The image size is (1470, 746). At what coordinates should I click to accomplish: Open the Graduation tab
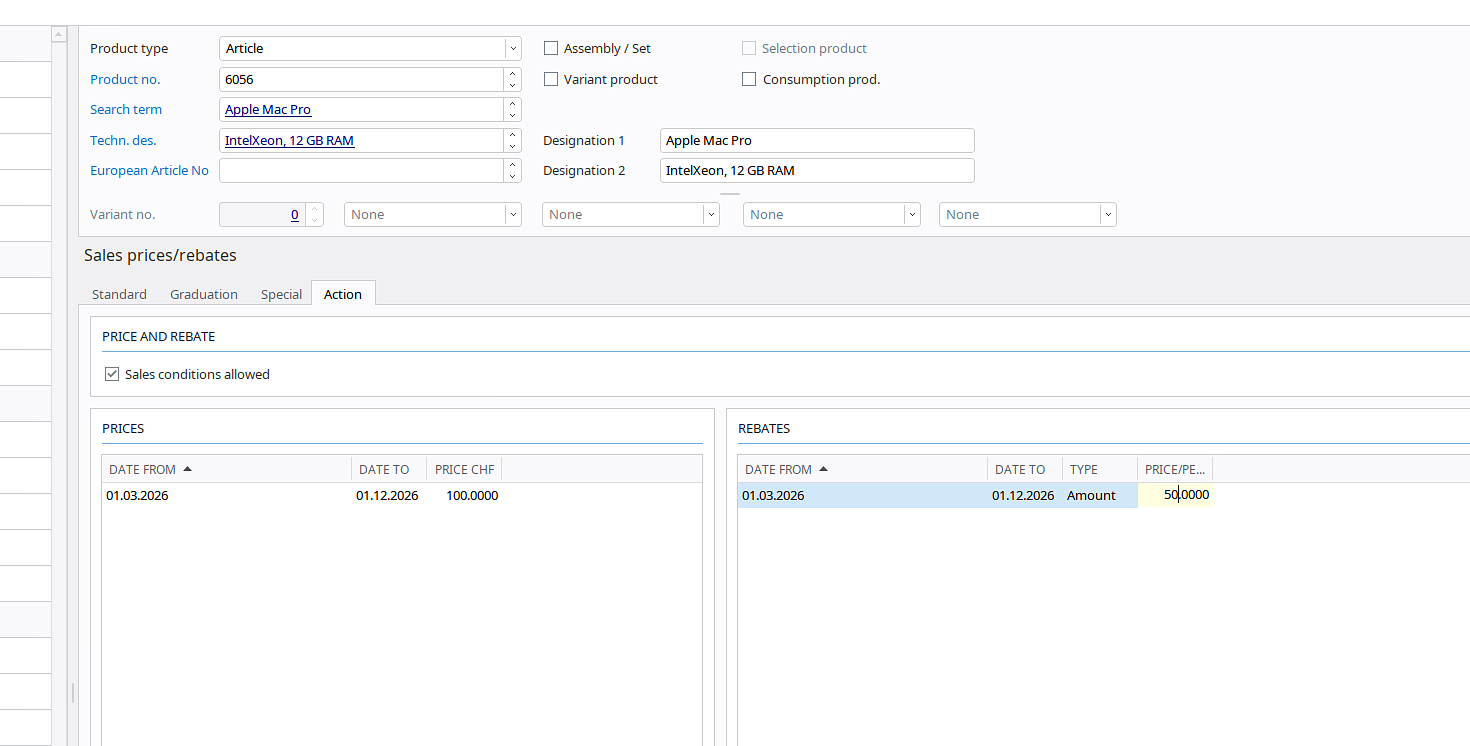[204, 294]
